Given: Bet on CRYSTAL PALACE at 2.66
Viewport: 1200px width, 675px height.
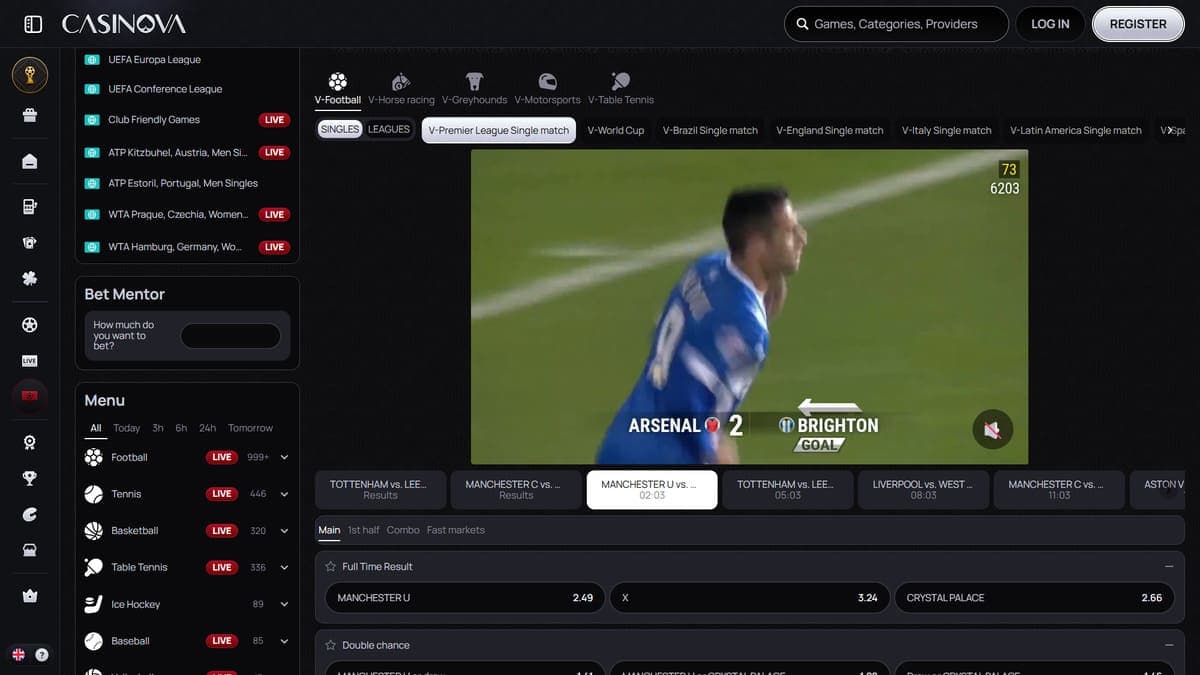Looking at the screenshot, I should tap(1035, 598).
